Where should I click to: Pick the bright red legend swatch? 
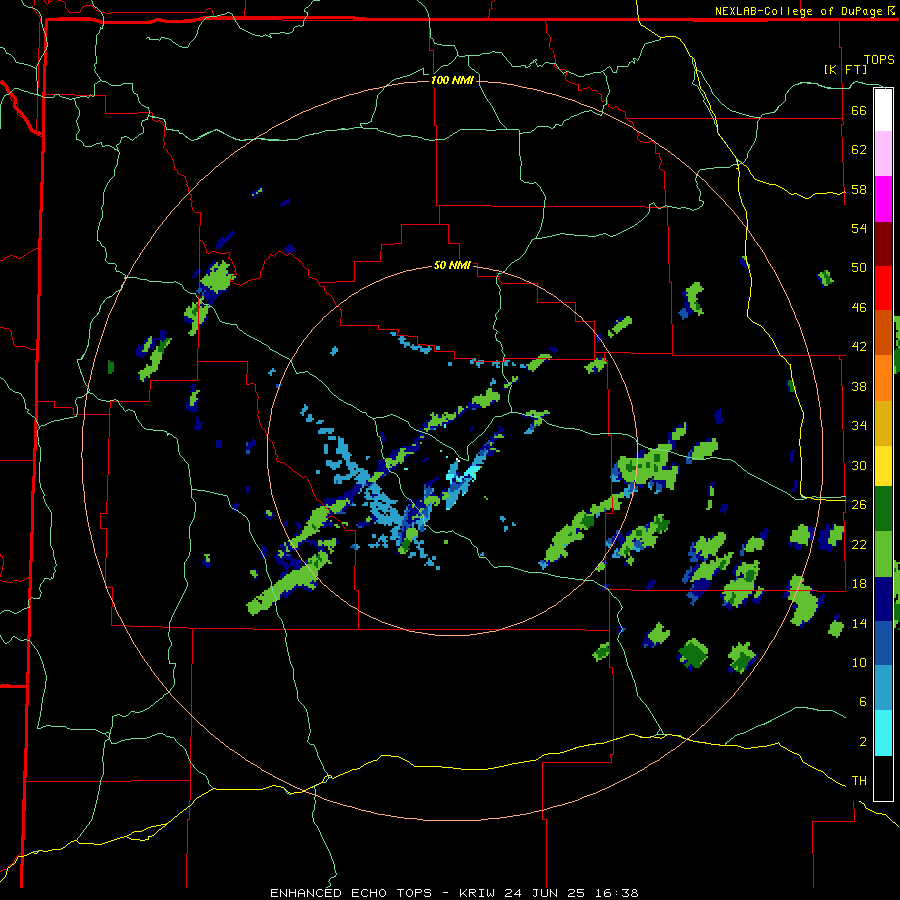(883, 288)
